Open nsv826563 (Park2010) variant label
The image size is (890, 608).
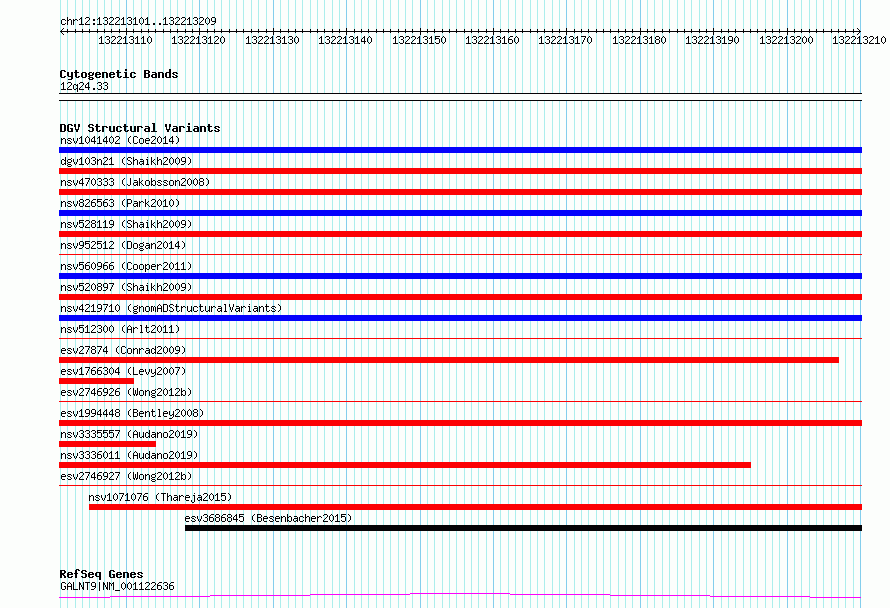(120, 203)
